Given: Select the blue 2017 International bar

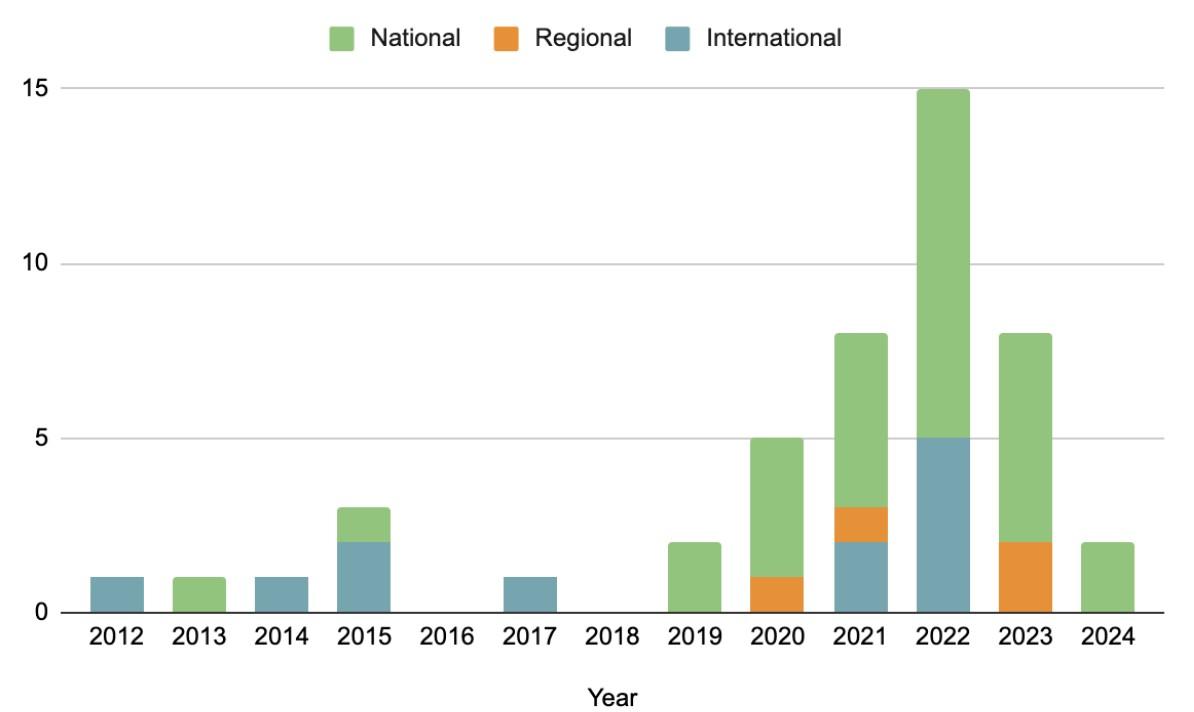Looking at the screenshot, I should click(529, 594).
